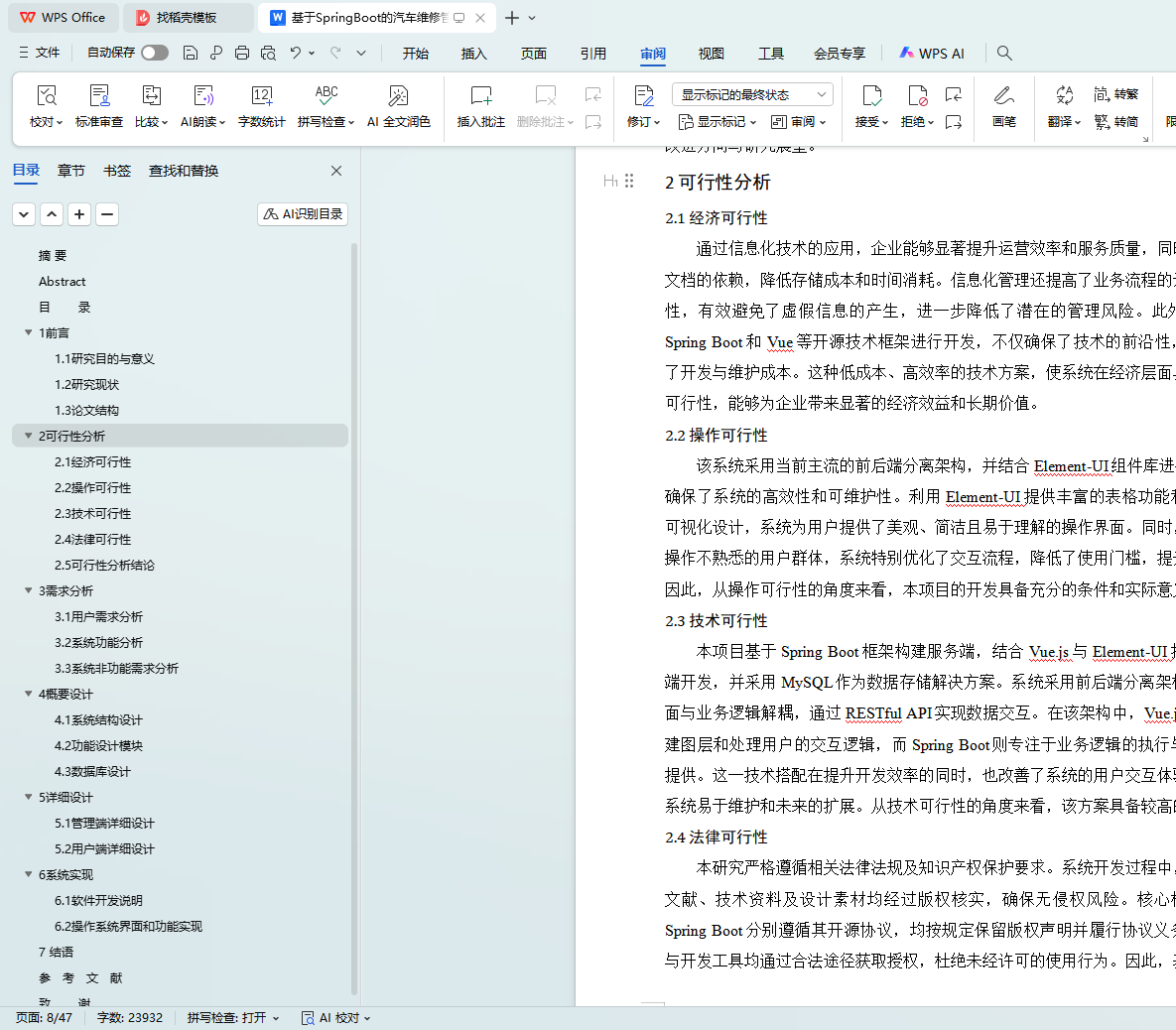Screen dimensions: 1176x1030
Task: Click the print icon in quick toolbar
Action: pyautogui.click(x=242, y=53)
